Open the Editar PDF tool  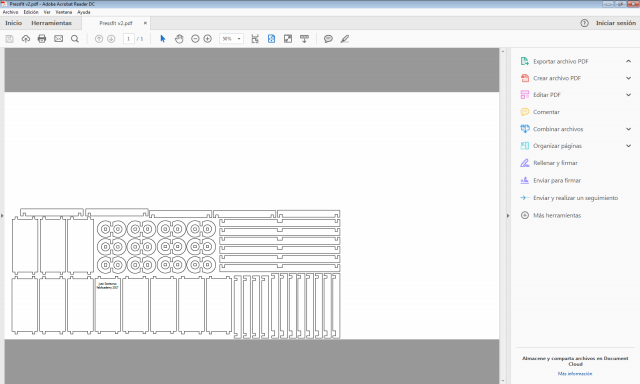click(x=547, y=95)
